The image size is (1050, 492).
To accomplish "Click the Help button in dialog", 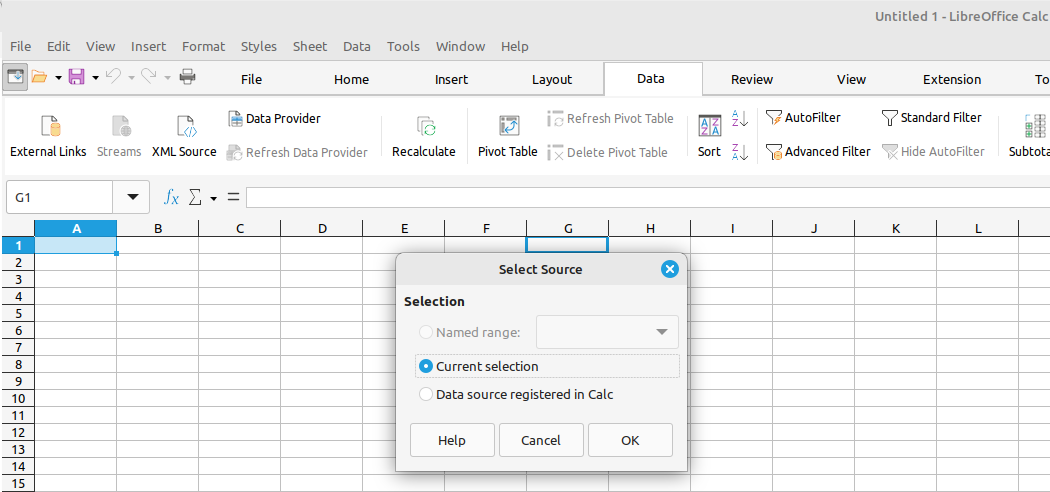I will [452, 440].
